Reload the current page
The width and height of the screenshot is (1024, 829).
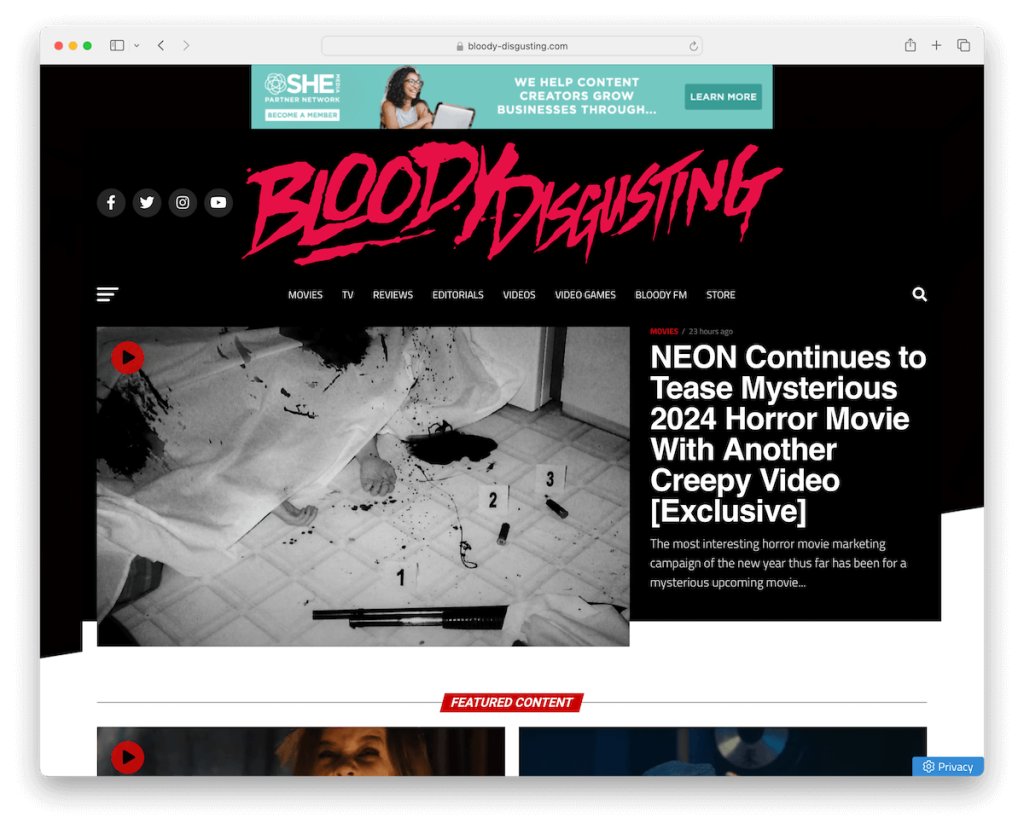click(x=693, y=46)
